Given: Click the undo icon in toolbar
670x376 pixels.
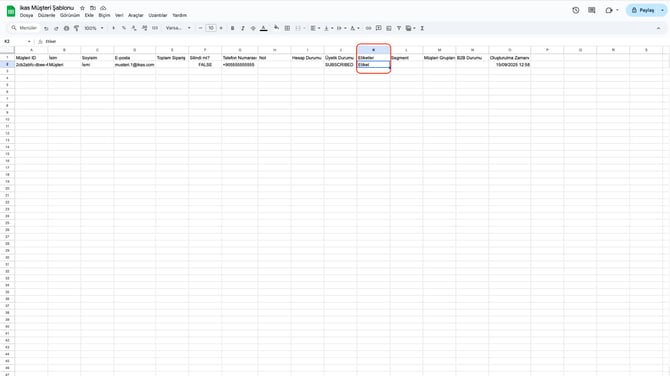Looking at the screenshot, I should [x=46, y=28].
